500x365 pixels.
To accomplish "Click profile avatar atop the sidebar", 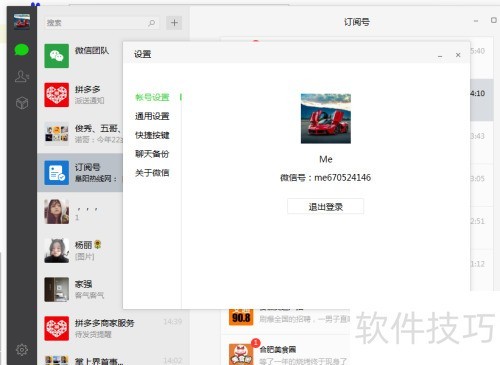I will 22,22.
